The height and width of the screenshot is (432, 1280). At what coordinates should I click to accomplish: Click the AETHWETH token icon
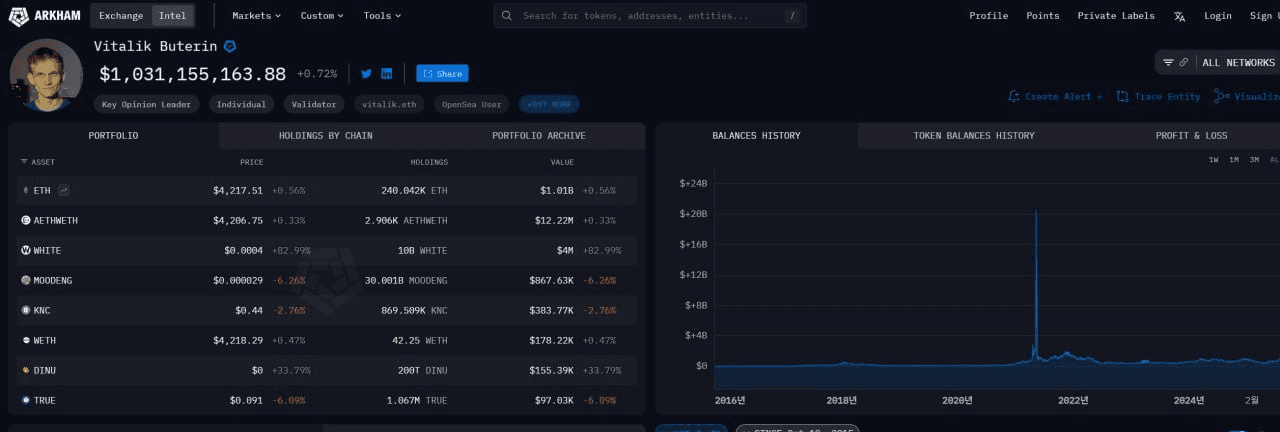point(26,220)
